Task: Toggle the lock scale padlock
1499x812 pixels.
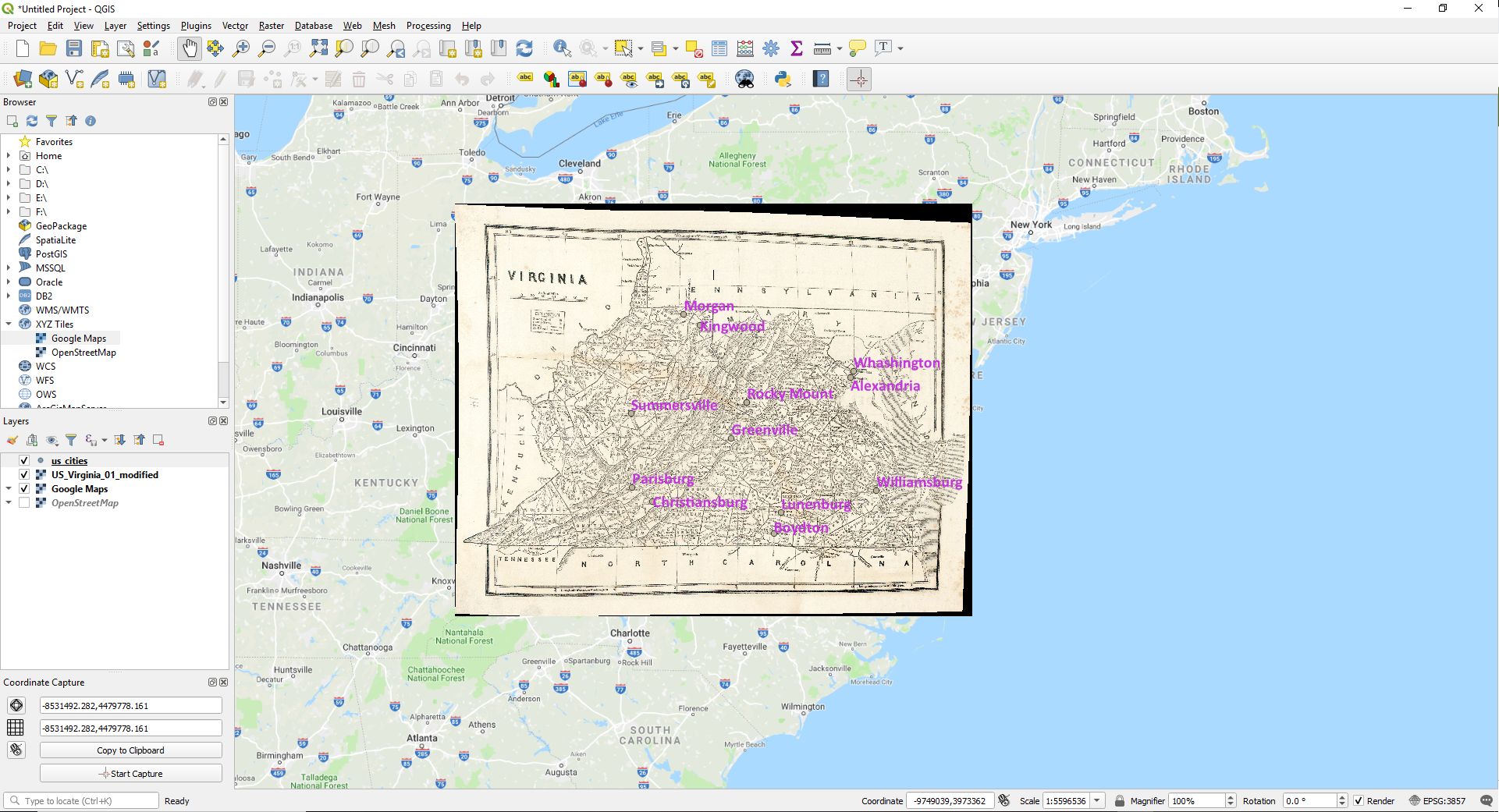Action: (x=1120, y=801)
